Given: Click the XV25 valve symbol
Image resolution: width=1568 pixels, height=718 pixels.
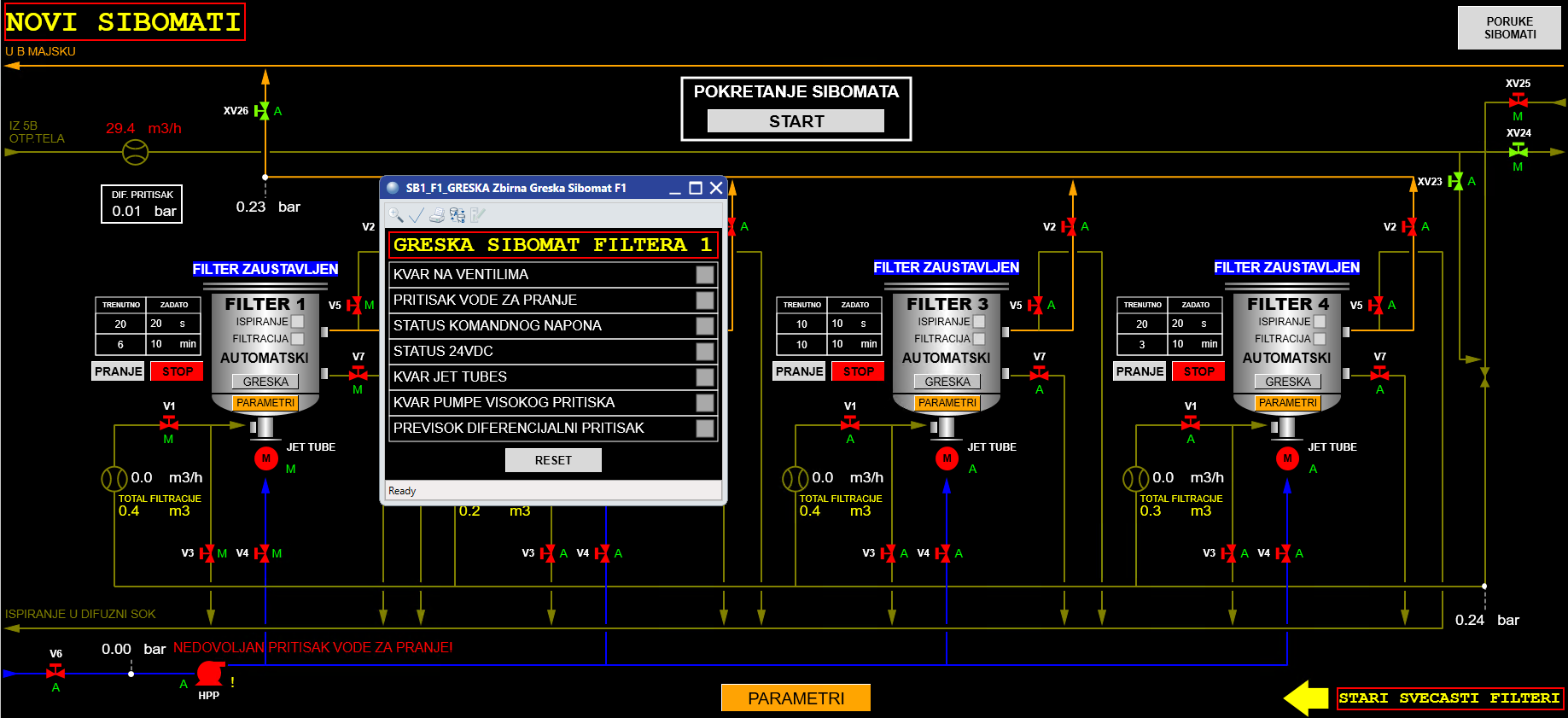Looking at the screenshot, I should tap(1518, 101).
